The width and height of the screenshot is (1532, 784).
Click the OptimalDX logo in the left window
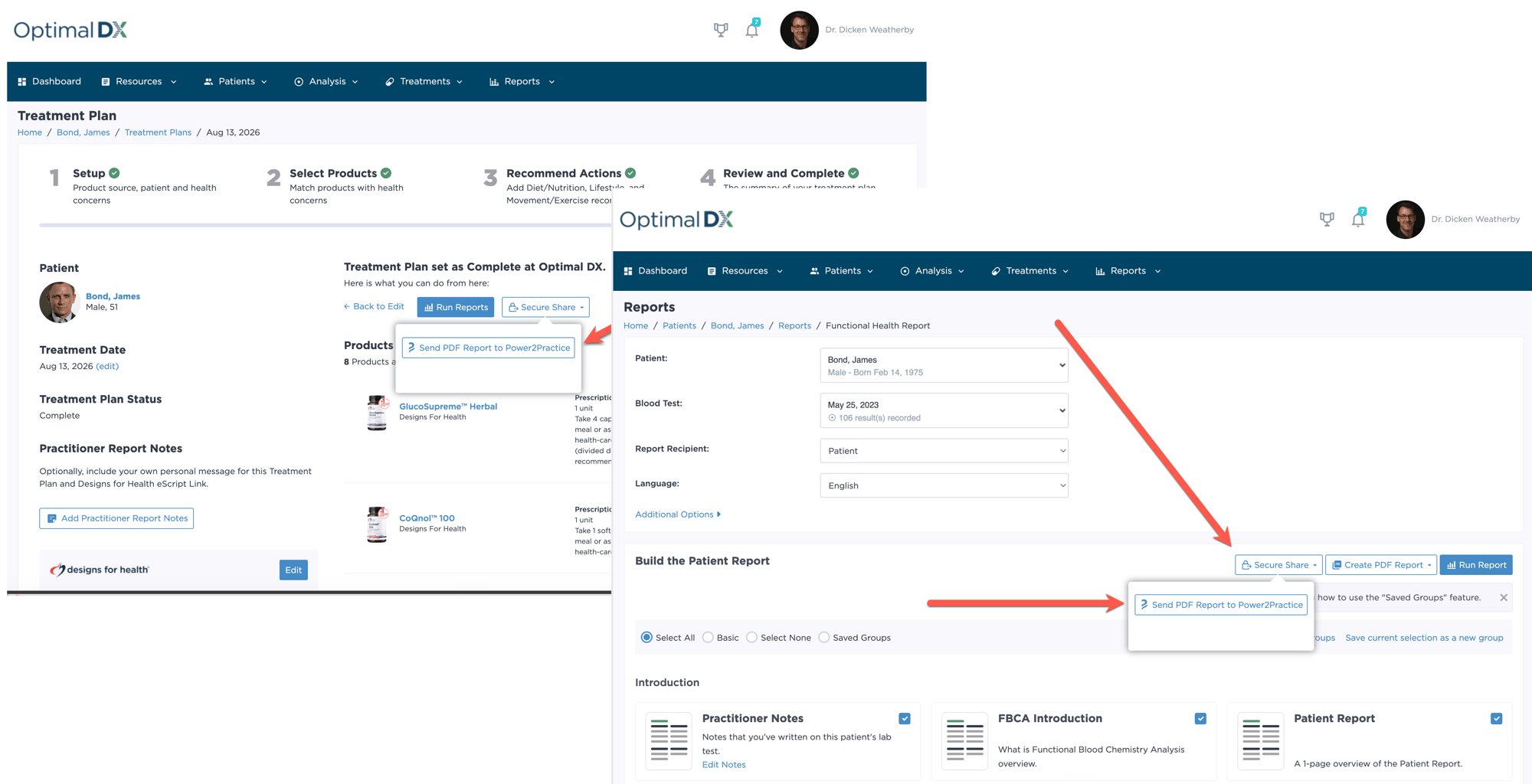[x=70, y=30]
